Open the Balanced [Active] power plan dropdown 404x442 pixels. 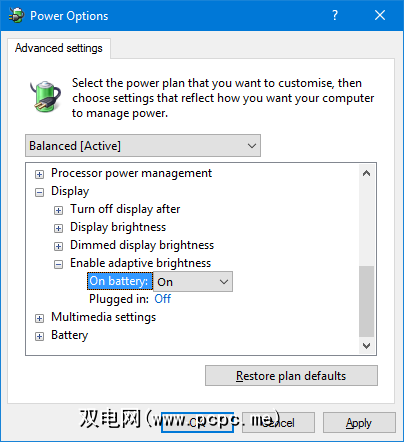coord(143,146)
